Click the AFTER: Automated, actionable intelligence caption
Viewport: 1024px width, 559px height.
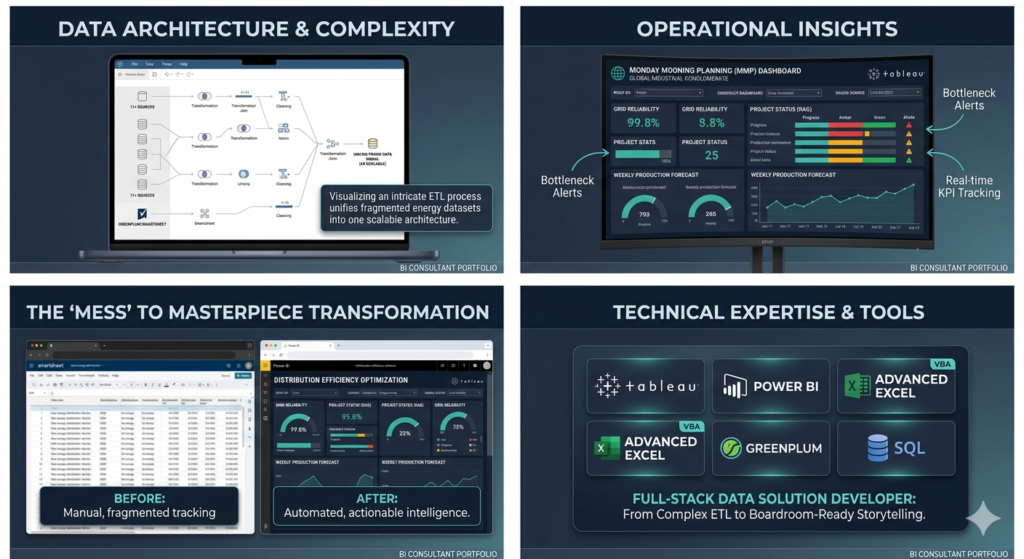click(x=377, y=505)
